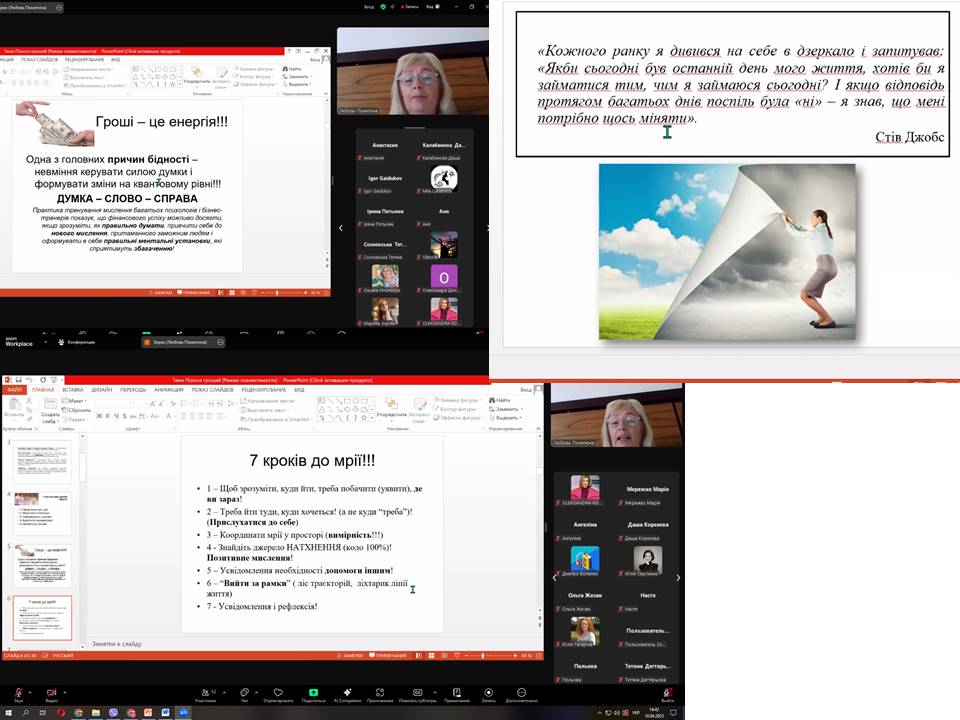The width and height of the screenshot is (960, 720).
Task: Open the Чат icon in Zoom toolbar
Action: [243, 693]
